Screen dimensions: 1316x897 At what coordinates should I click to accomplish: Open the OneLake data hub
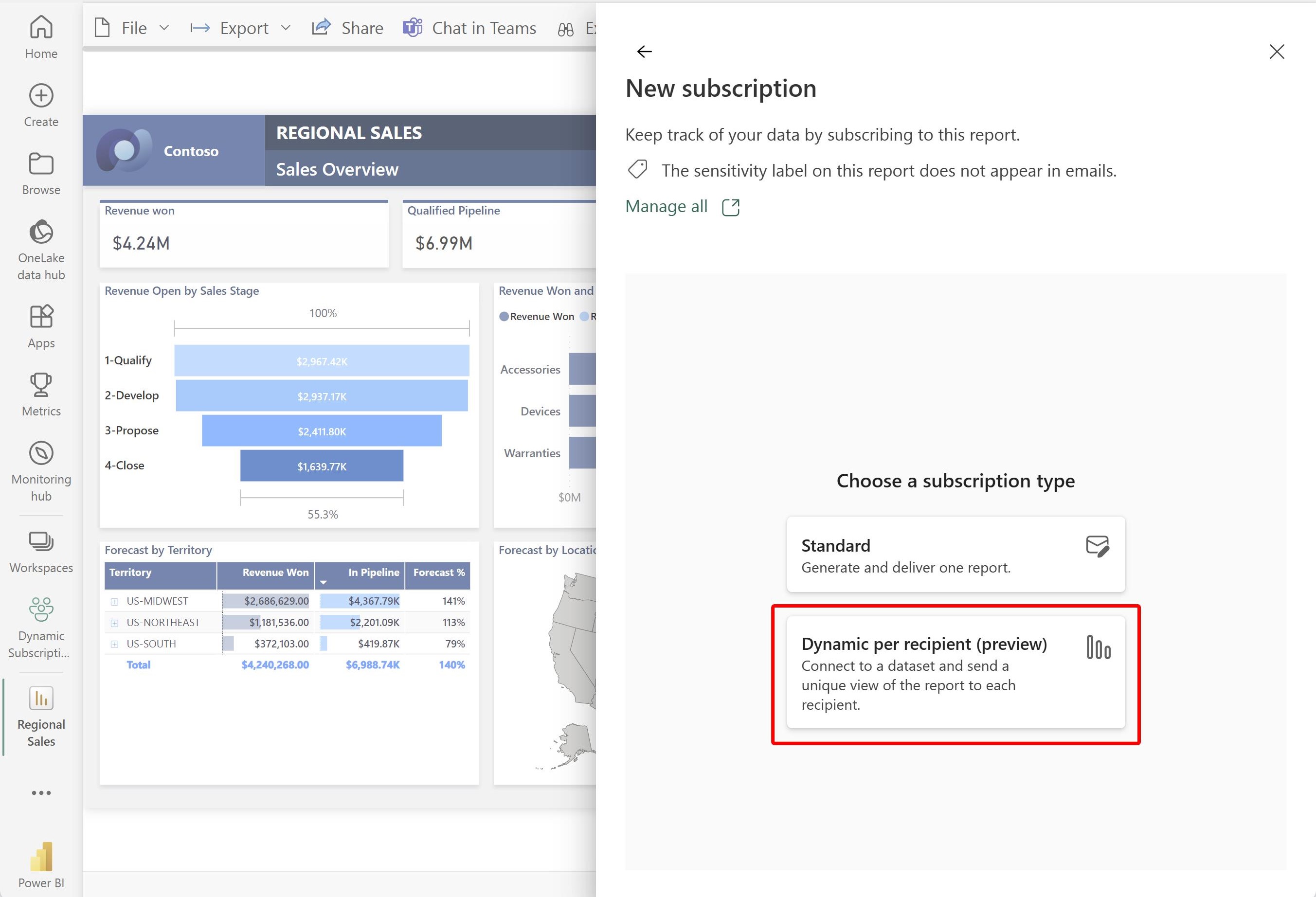40,246
